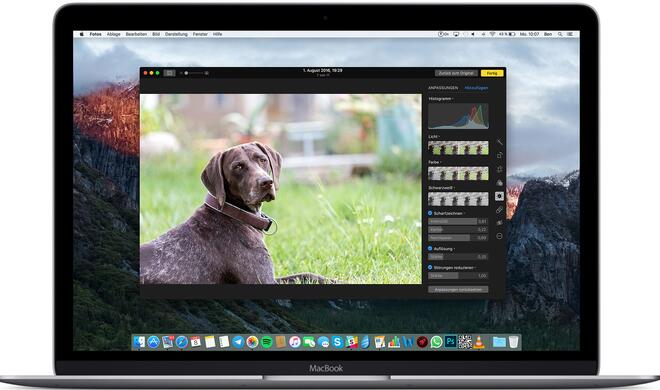
Task: Open the Bearbeiten menu
Action: pos(136,34)
